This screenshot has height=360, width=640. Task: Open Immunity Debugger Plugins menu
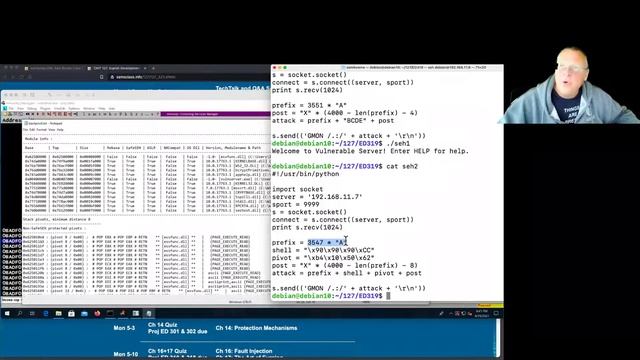pos(45,109)
